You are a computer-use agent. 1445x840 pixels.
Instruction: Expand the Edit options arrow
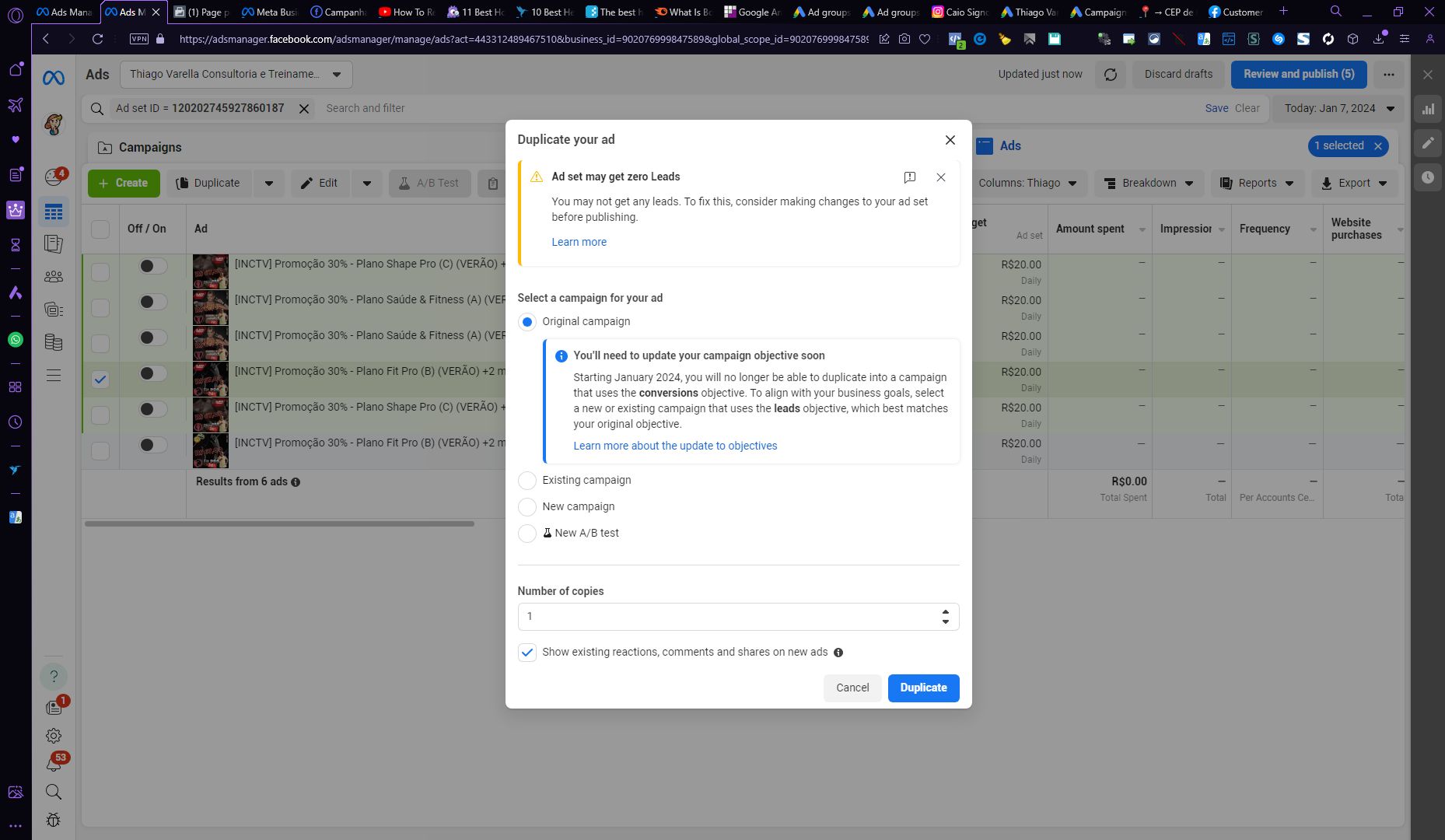(367, 184)
